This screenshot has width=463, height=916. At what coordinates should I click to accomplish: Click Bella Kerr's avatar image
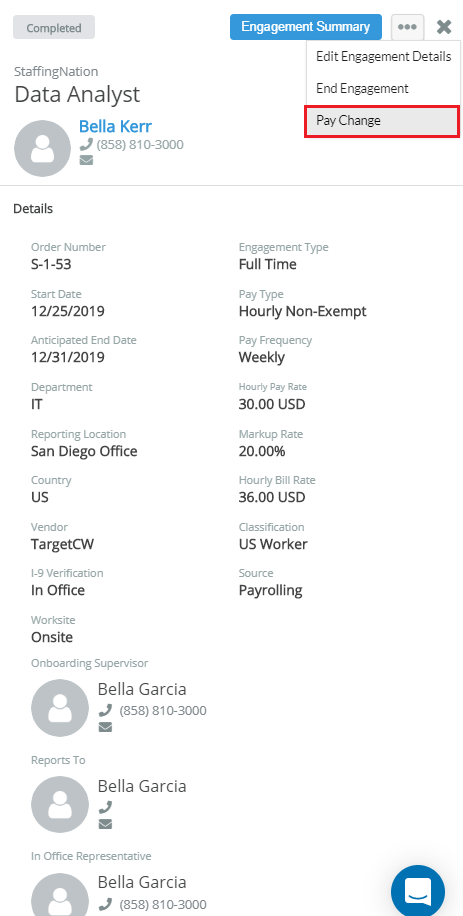click(42, 148)
